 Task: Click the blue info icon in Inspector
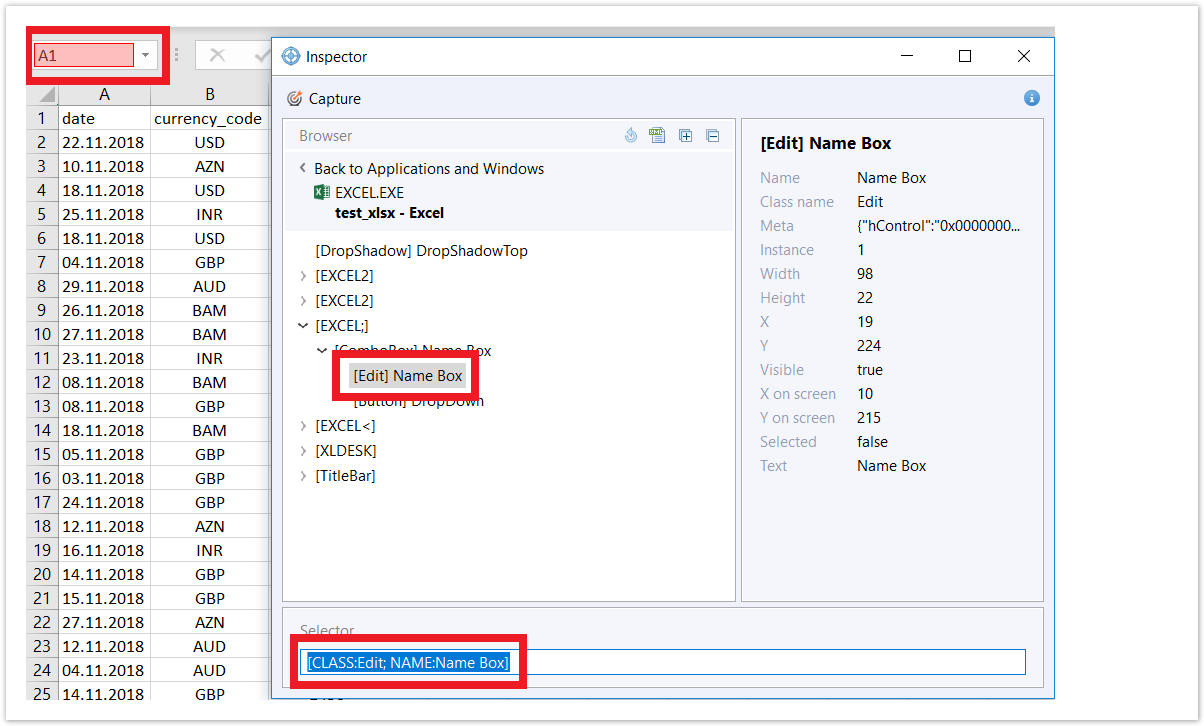(1032, 98)
